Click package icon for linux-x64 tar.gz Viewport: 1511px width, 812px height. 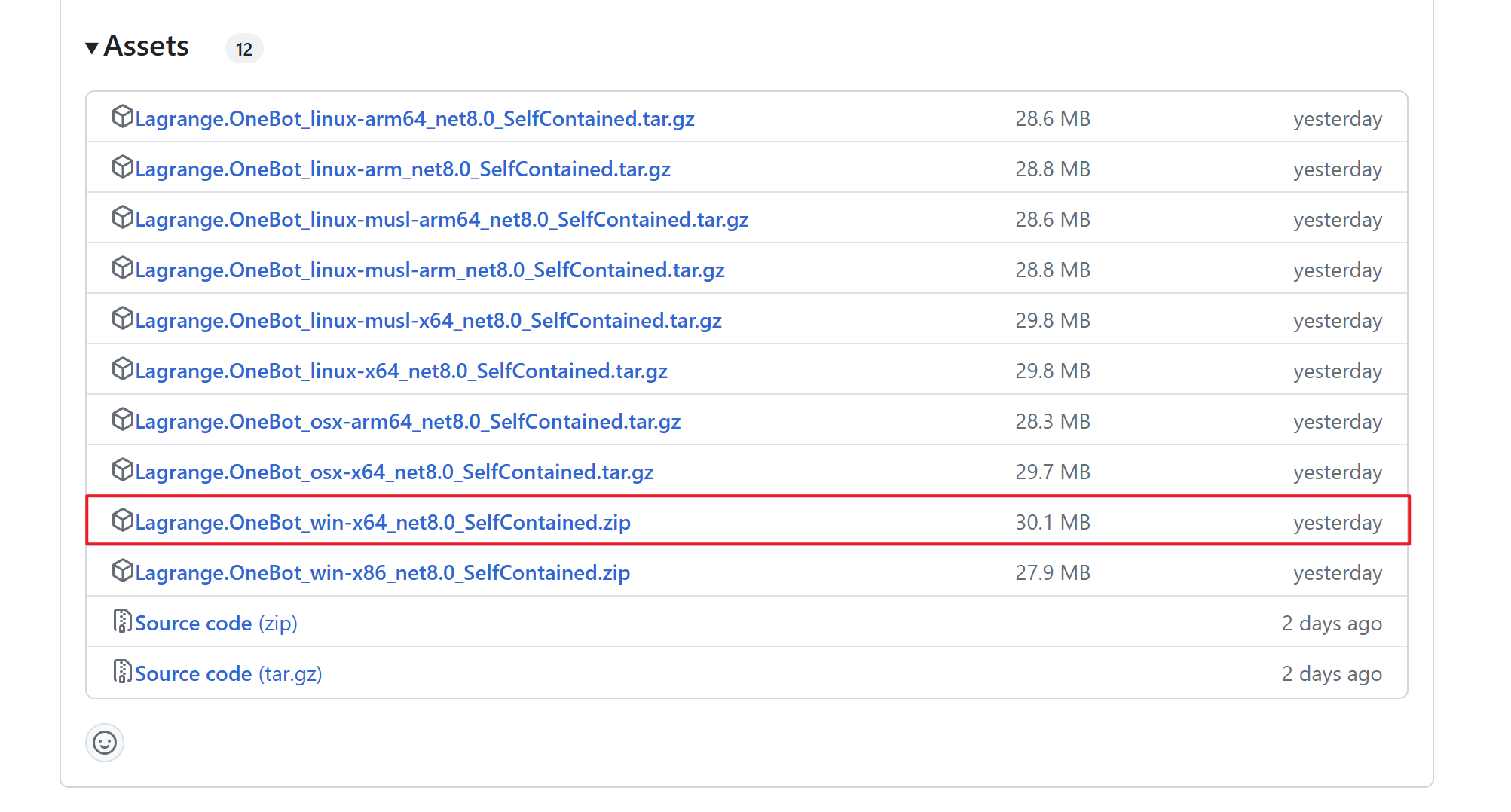pos(122,369)
